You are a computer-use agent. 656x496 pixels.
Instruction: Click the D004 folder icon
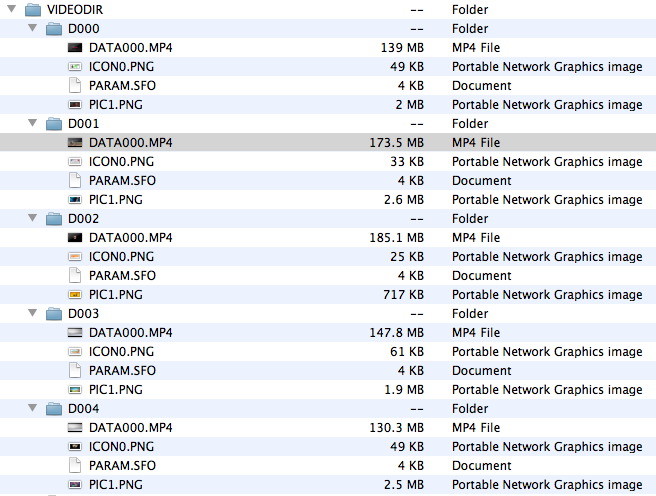[x=54, y=409]
